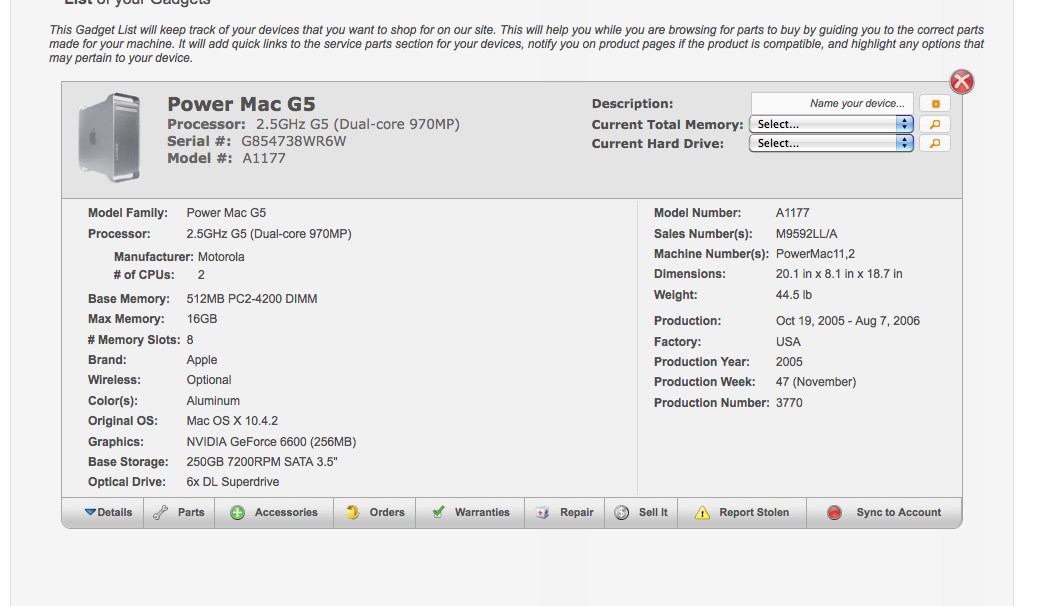Click magnifier icon next to Current Hard Drive
The width and height of the screenshot is (1050, 606).
[x=935, y=143]
